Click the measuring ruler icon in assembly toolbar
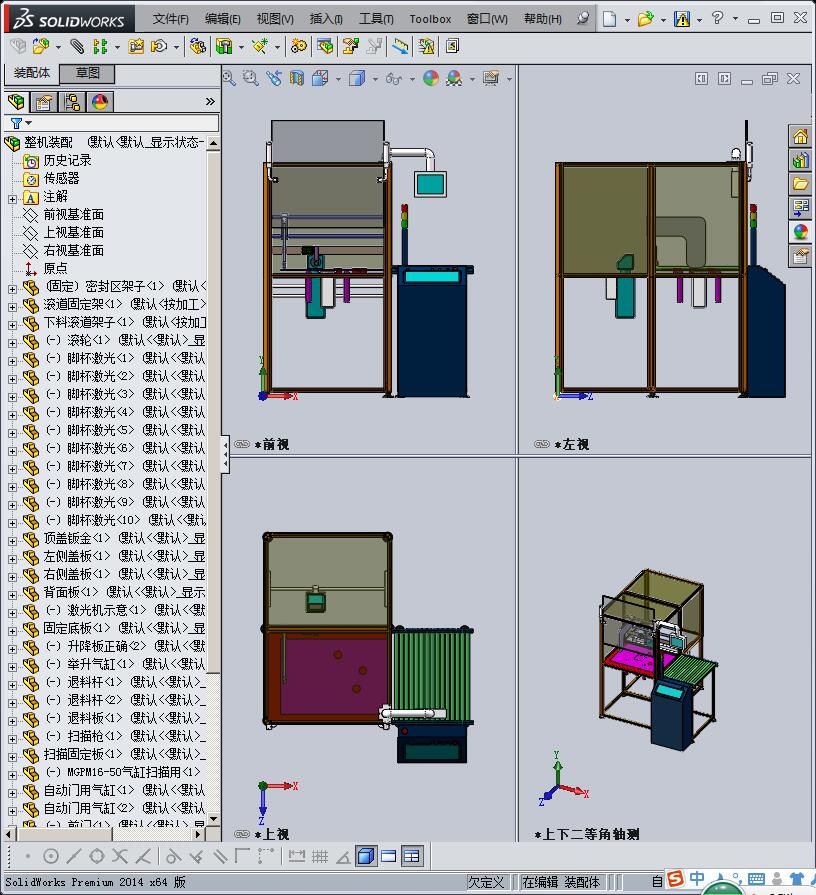This screenshot has width=816, height=895. [x=400, y=46]
